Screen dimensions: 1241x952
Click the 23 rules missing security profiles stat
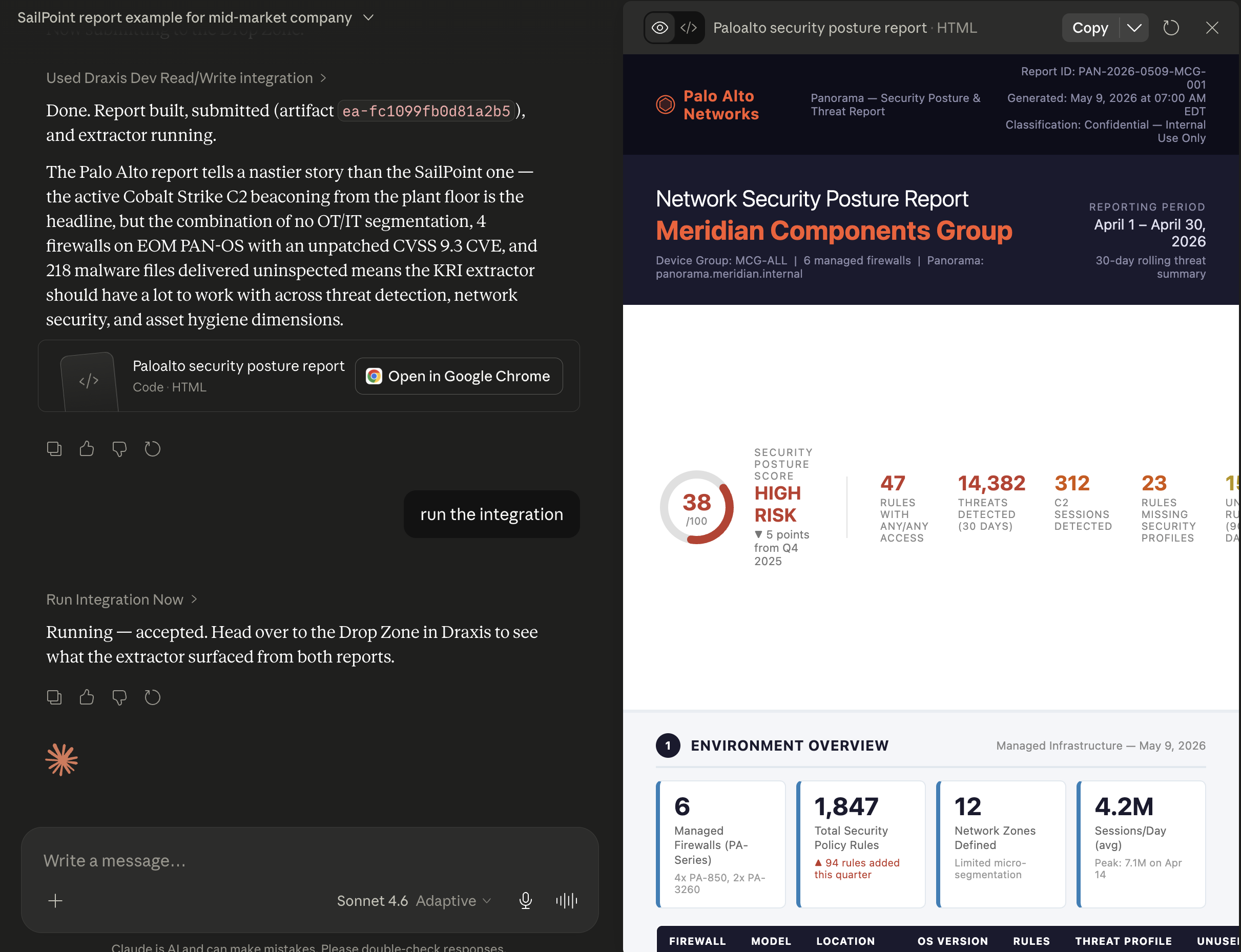(1168, 508)
